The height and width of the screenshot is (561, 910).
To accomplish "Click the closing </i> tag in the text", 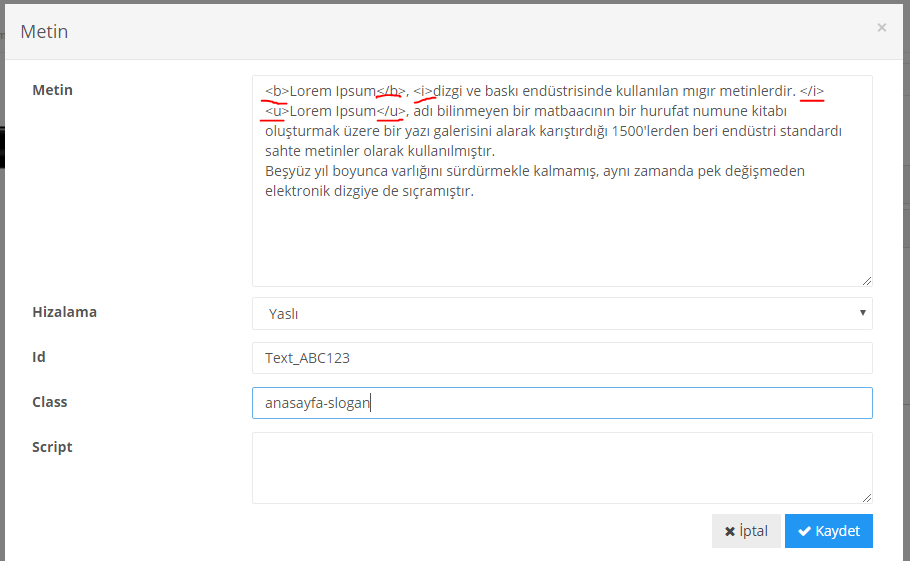I will click(812, 91).
